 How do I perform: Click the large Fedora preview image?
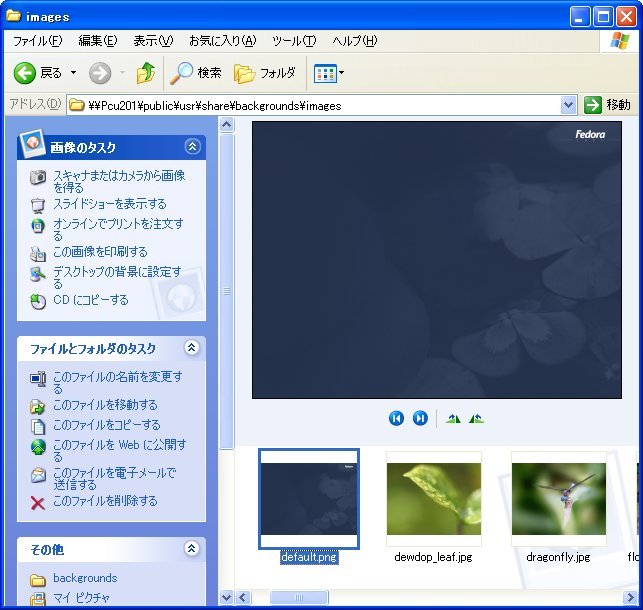[x=437, y=259]
